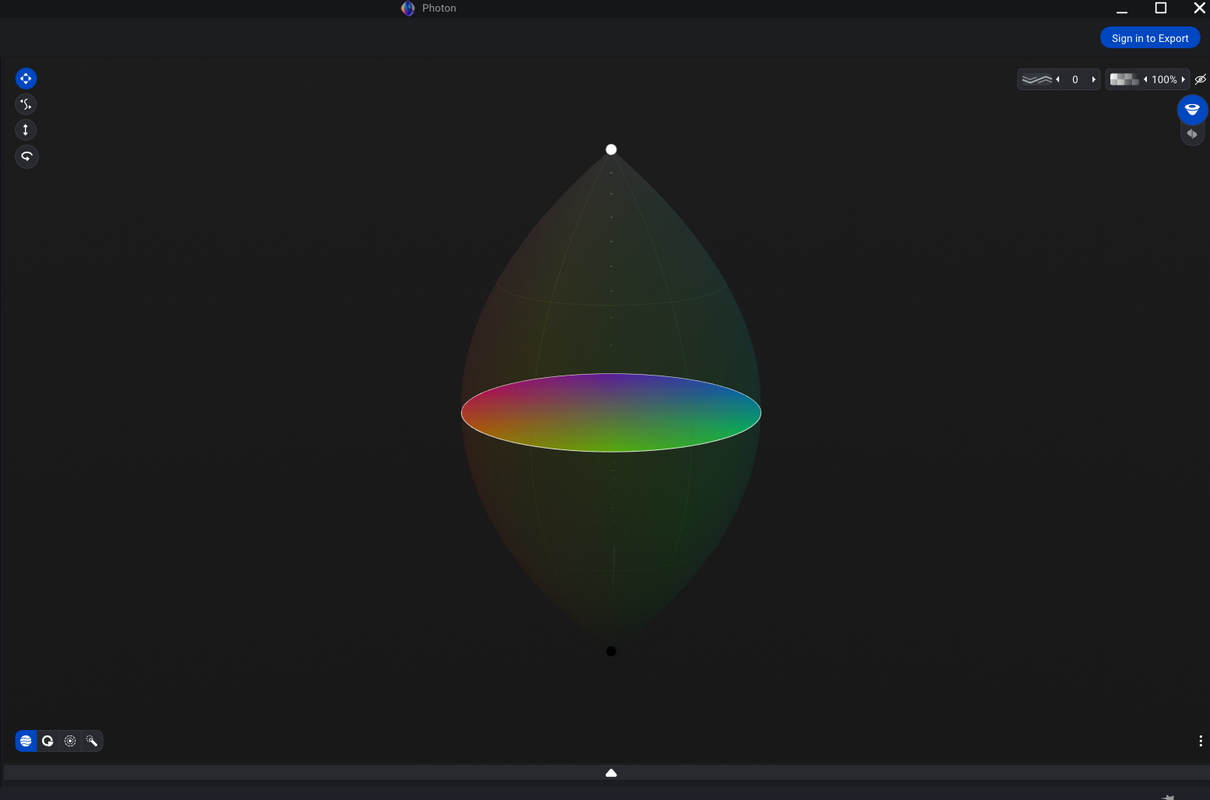Close the Photon window
Viewport: 1210px width, 800px height.
pyautogui.click(x=1199, y=8)
